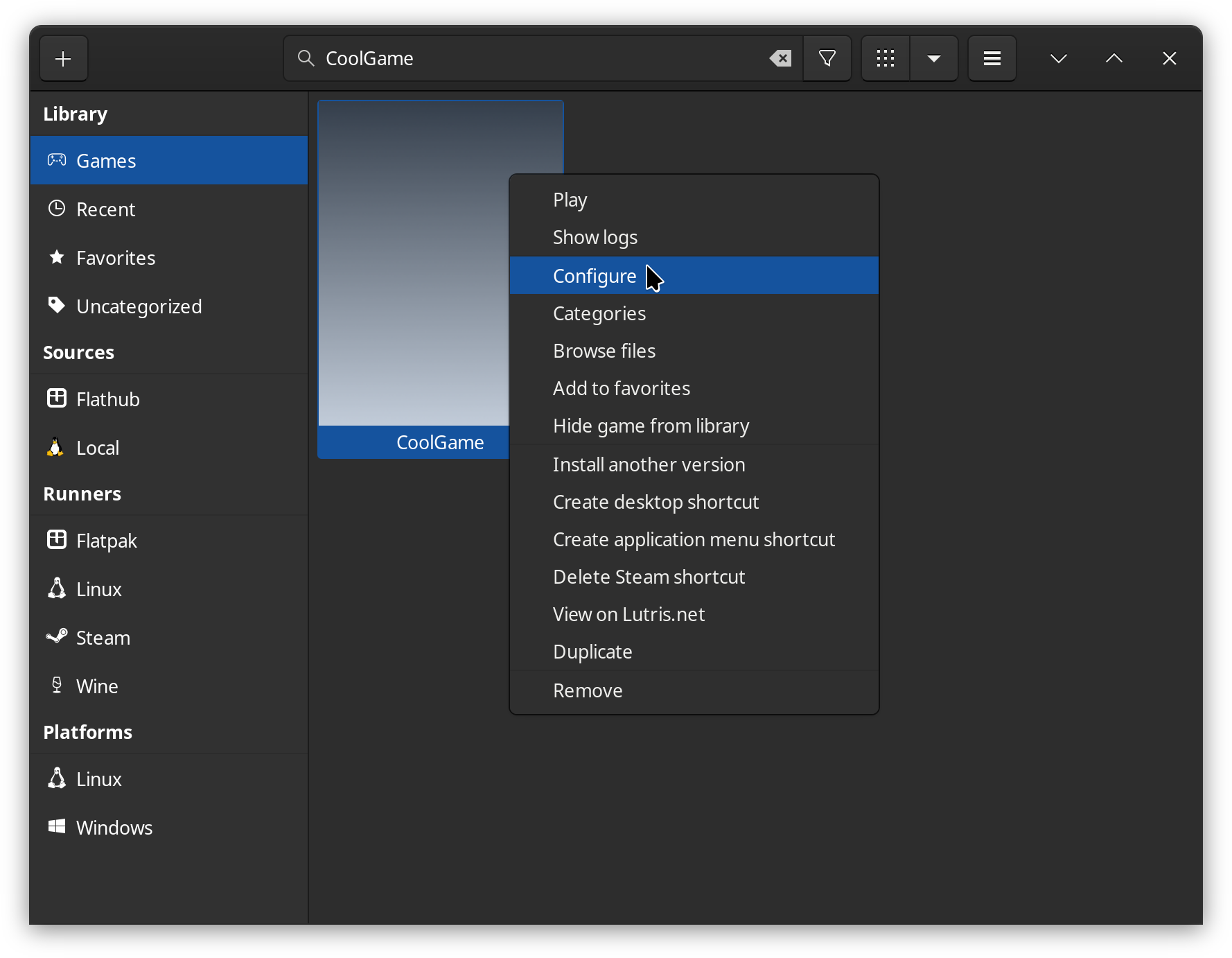Image resolution: width=1232 pixels, height=958 pixels.
Task: Click the CoolGame search input field
Action: (540, 59)
